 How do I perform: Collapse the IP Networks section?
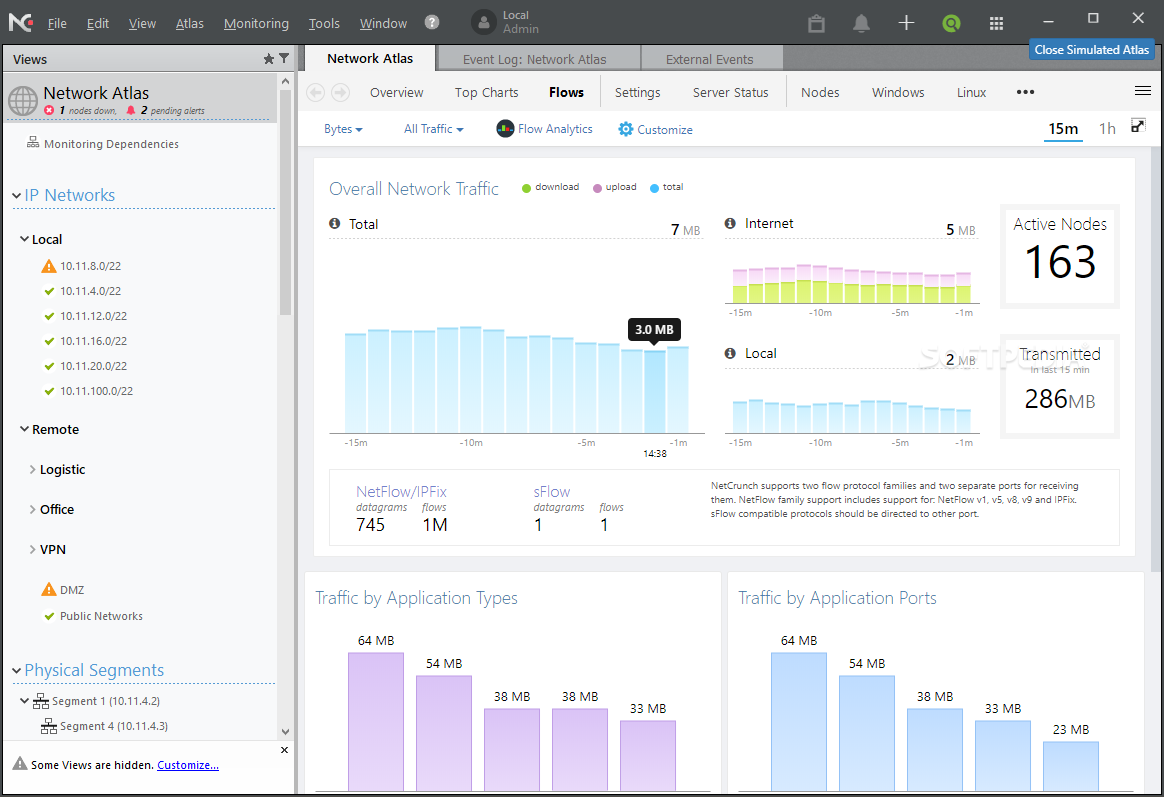(16, 195)
